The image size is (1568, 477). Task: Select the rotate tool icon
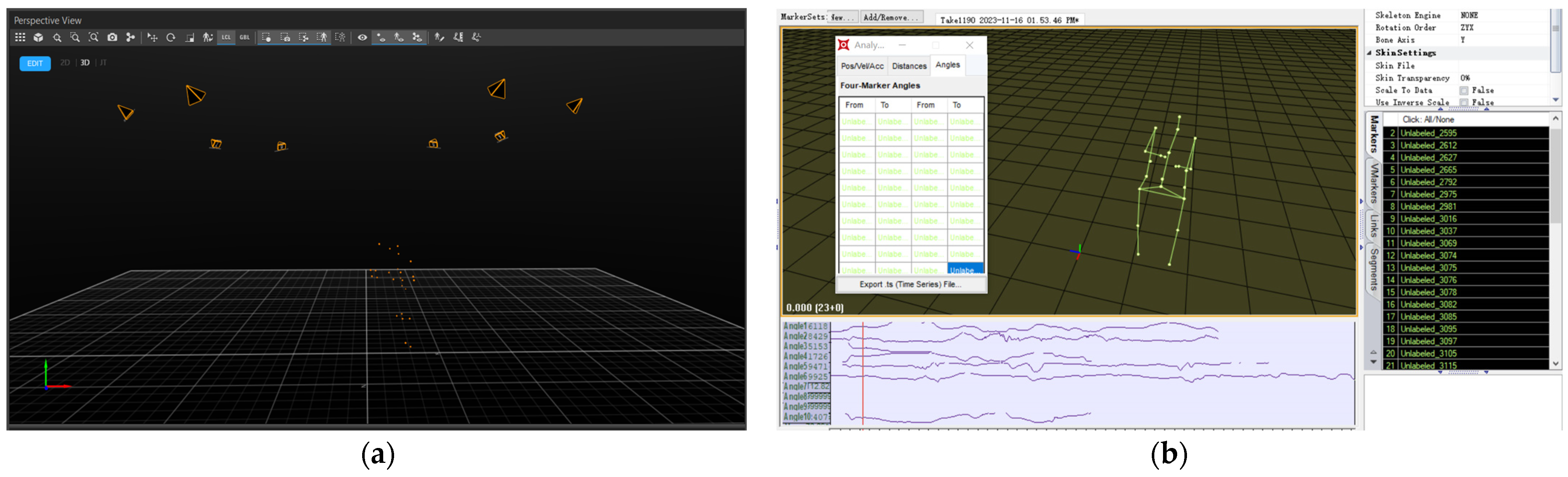[x=171, y=38]
